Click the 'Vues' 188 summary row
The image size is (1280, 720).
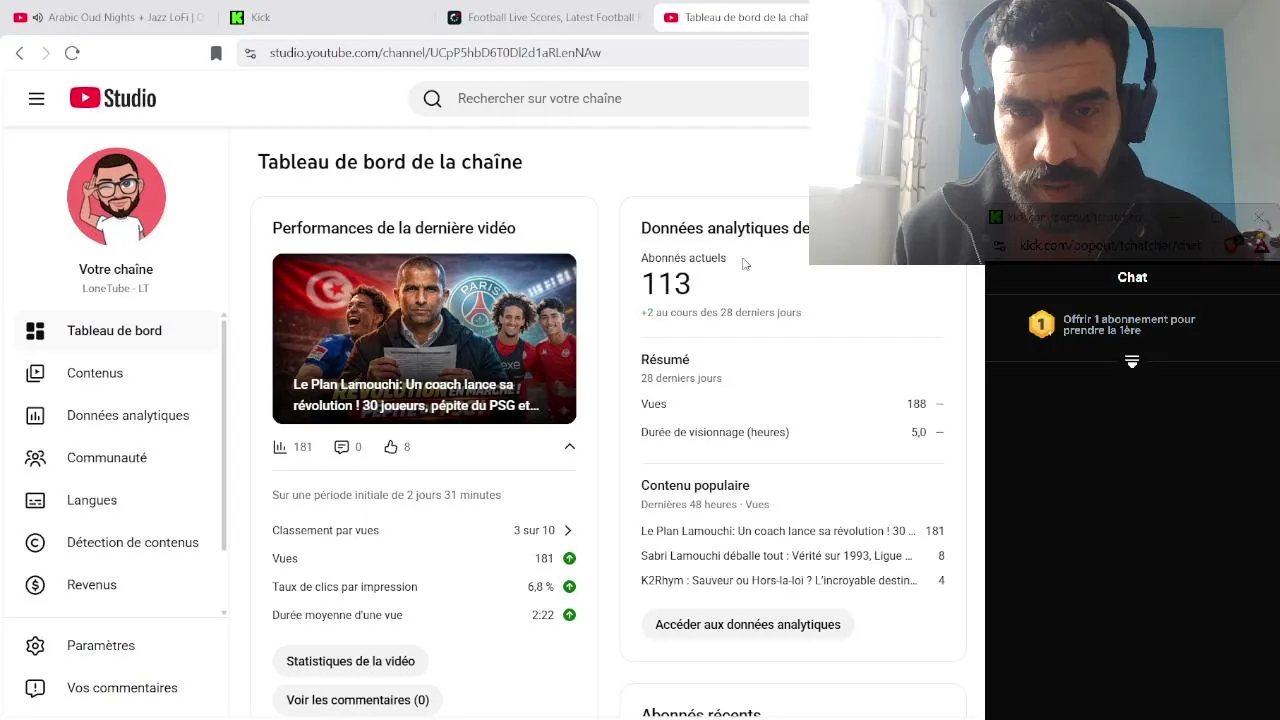pos(792,404)
